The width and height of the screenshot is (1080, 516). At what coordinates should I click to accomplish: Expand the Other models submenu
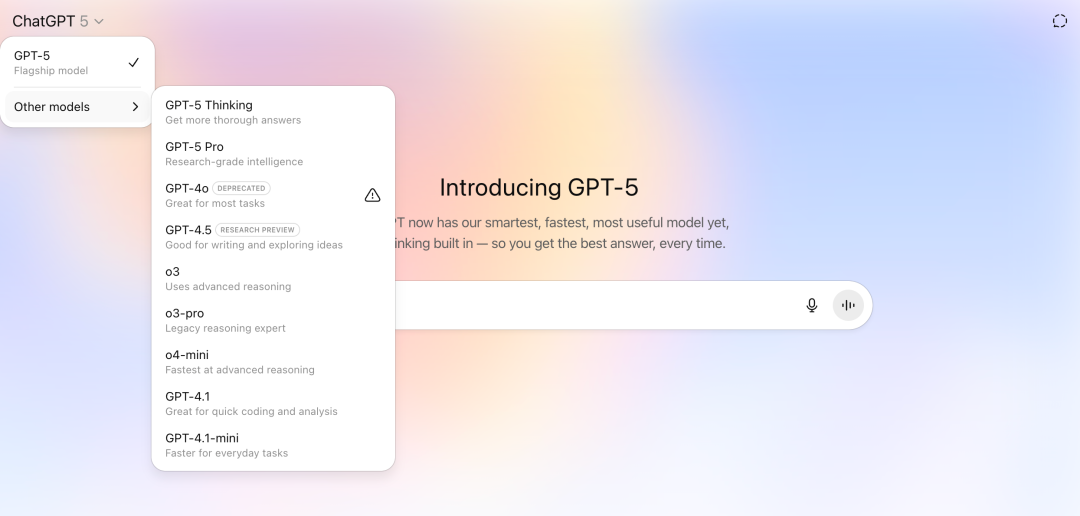[77, 107]
